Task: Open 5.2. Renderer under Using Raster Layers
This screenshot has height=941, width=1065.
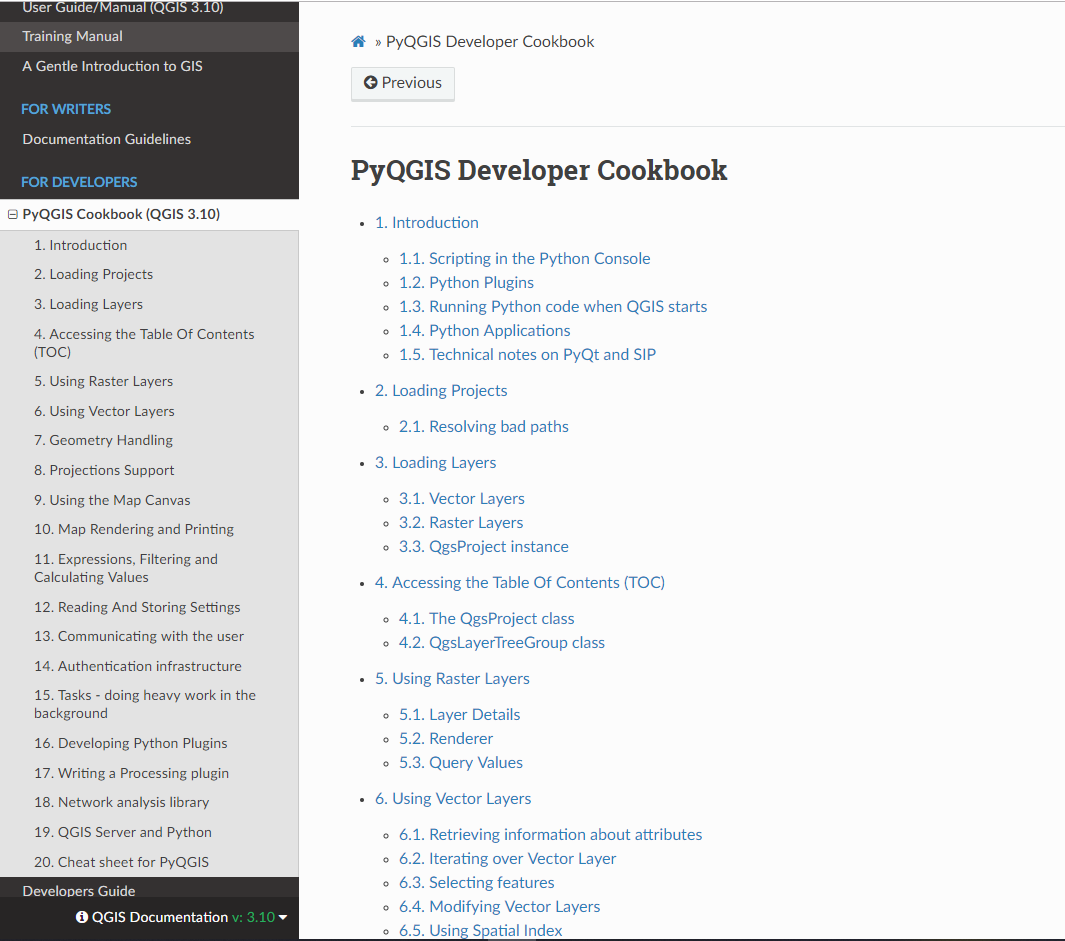Action: pyautogui.click(x=446, y=738)
